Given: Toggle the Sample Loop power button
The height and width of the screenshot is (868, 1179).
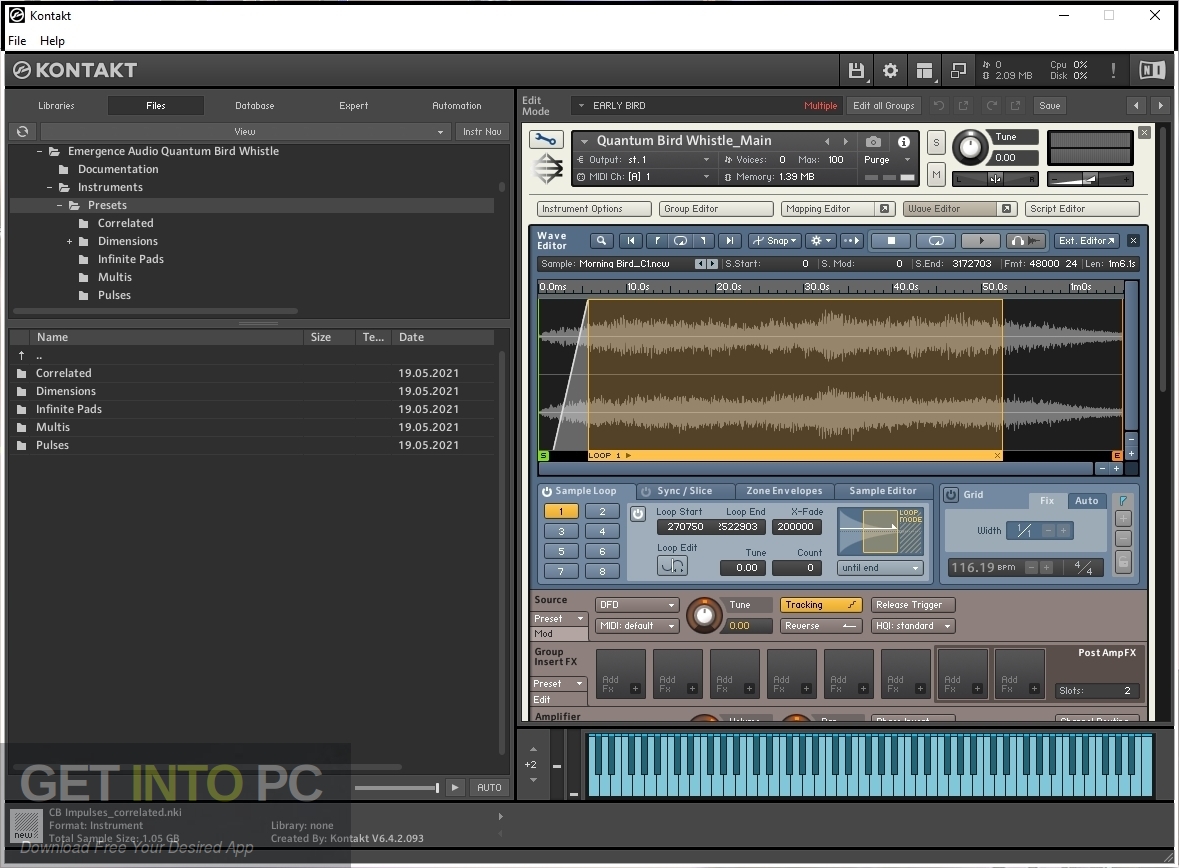Looking at the screenshot, I should (x=547, y=491).
